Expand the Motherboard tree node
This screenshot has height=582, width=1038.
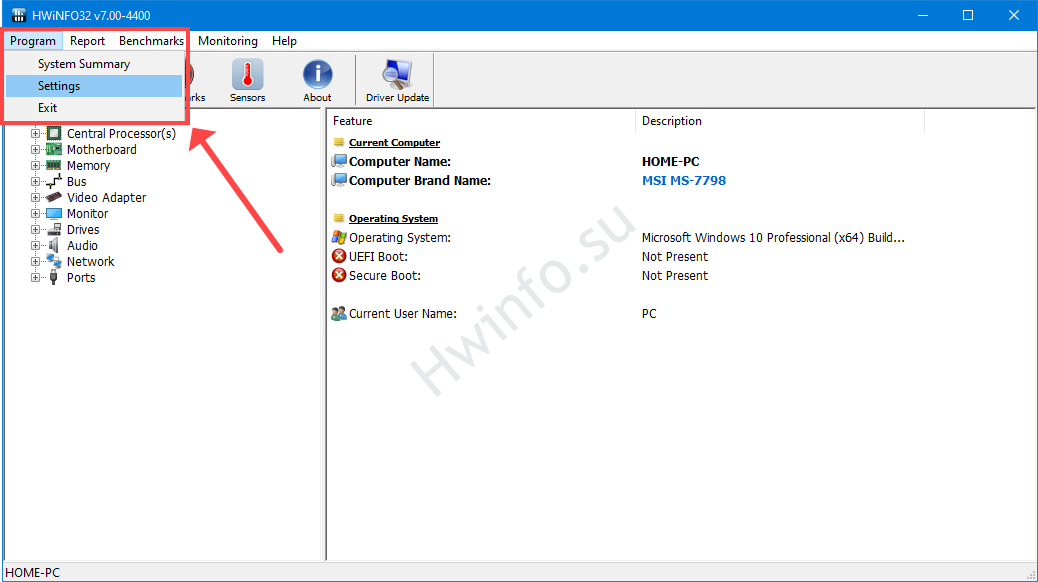click(36, 150)
